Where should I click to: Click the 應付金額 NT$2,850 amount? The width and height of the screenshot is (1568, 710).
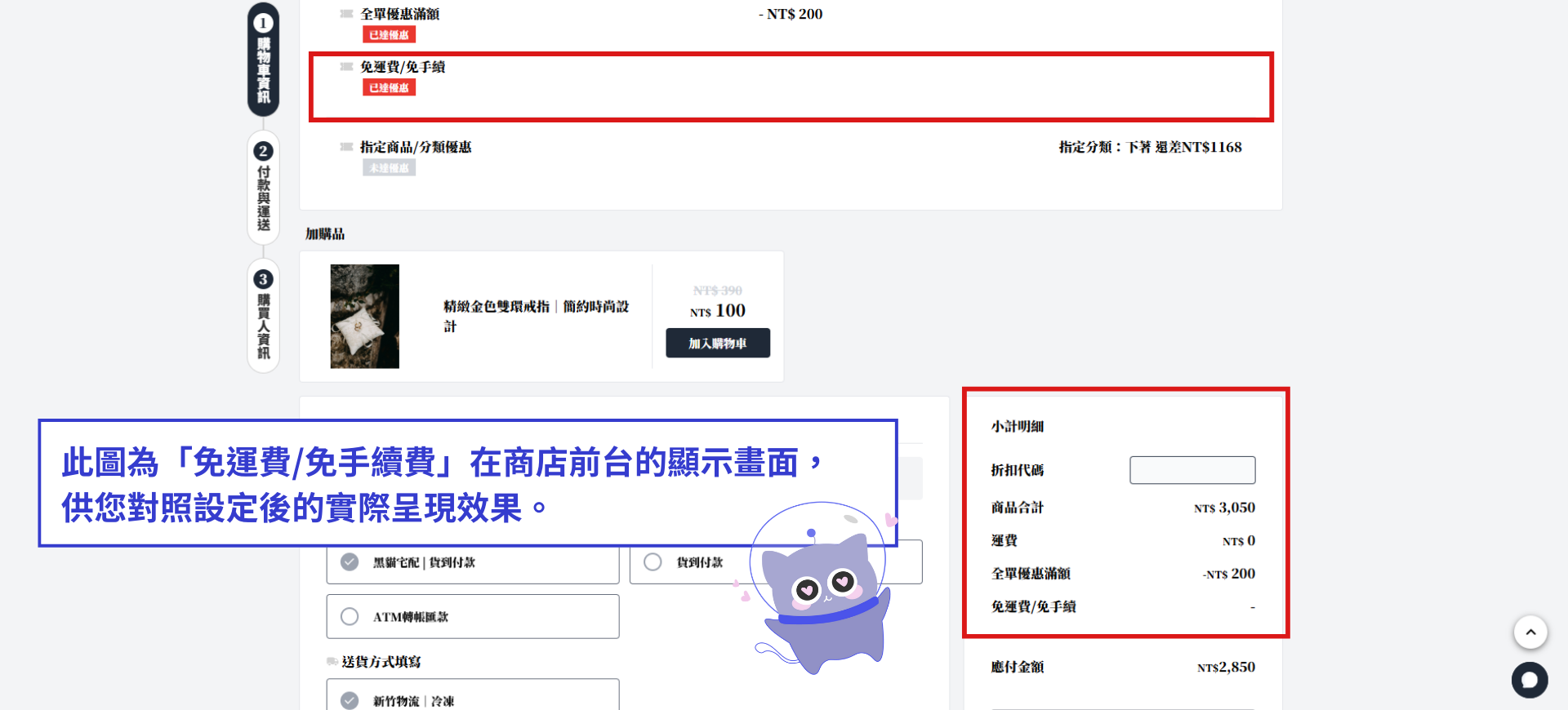click(x=1226, y=667)
